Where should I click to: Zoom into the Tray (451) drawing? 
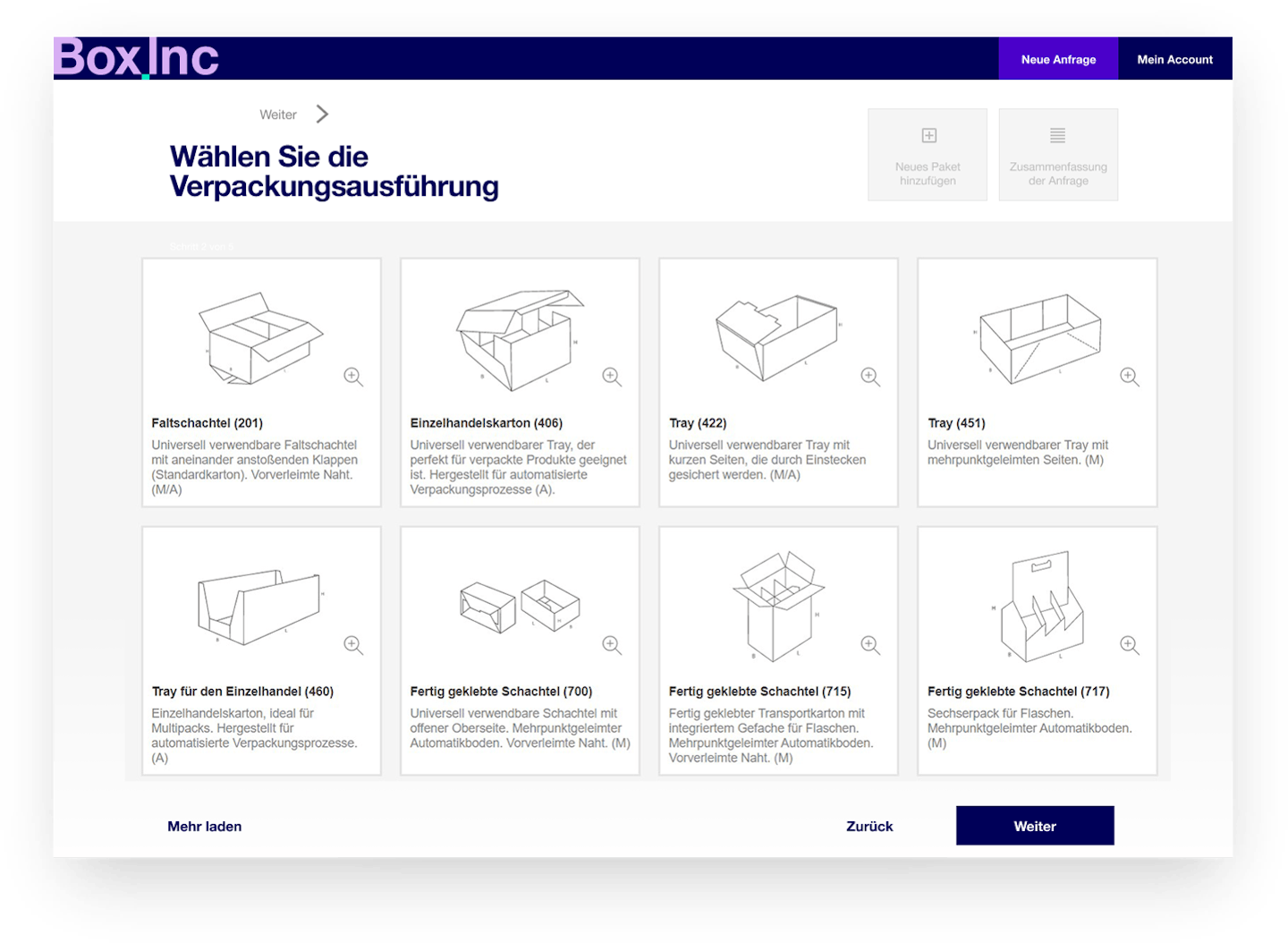[1130, 377]
